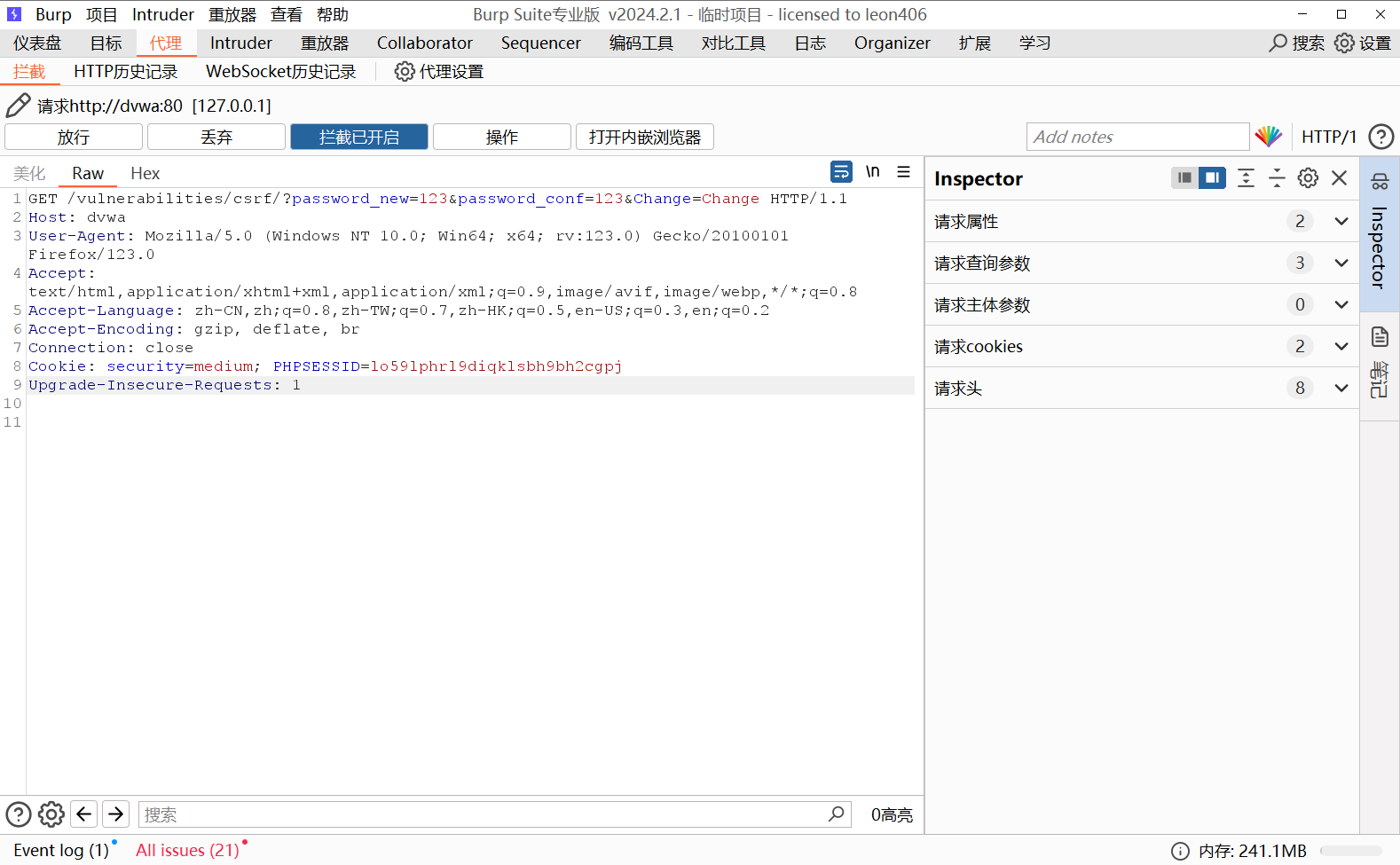Click the Cookie header line in request
This screenshot has width=1400, height=865.
pos(326,366)
